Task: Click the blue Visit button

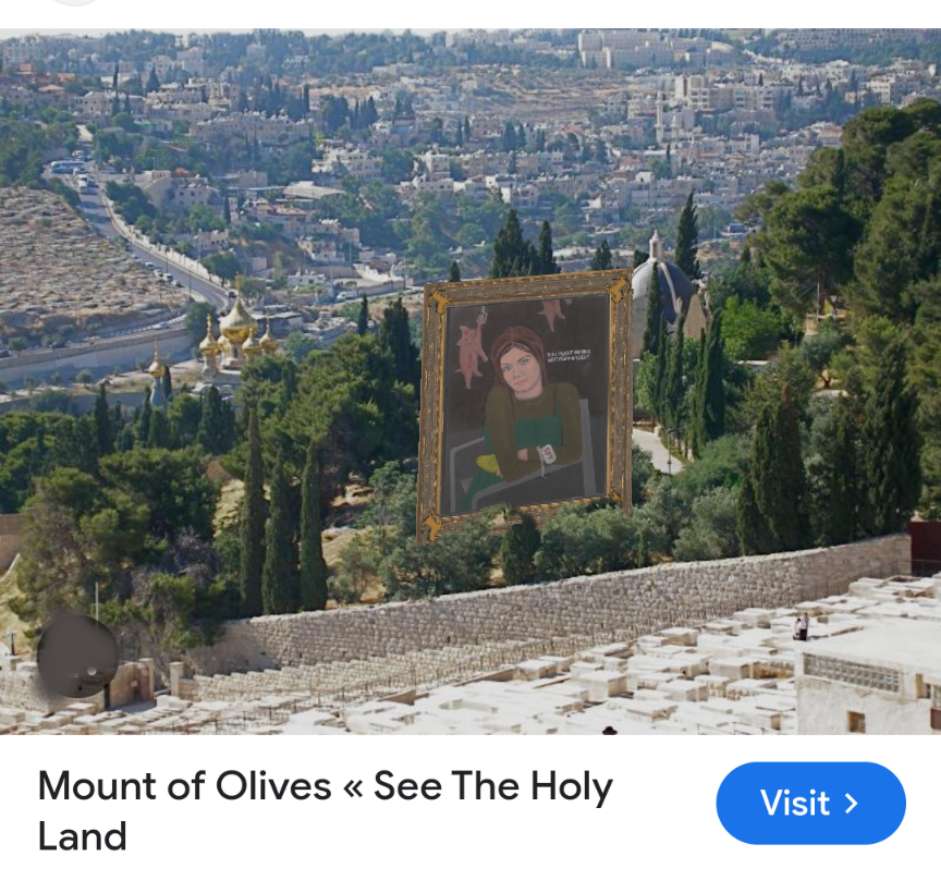Action: (x=811, y=802)
